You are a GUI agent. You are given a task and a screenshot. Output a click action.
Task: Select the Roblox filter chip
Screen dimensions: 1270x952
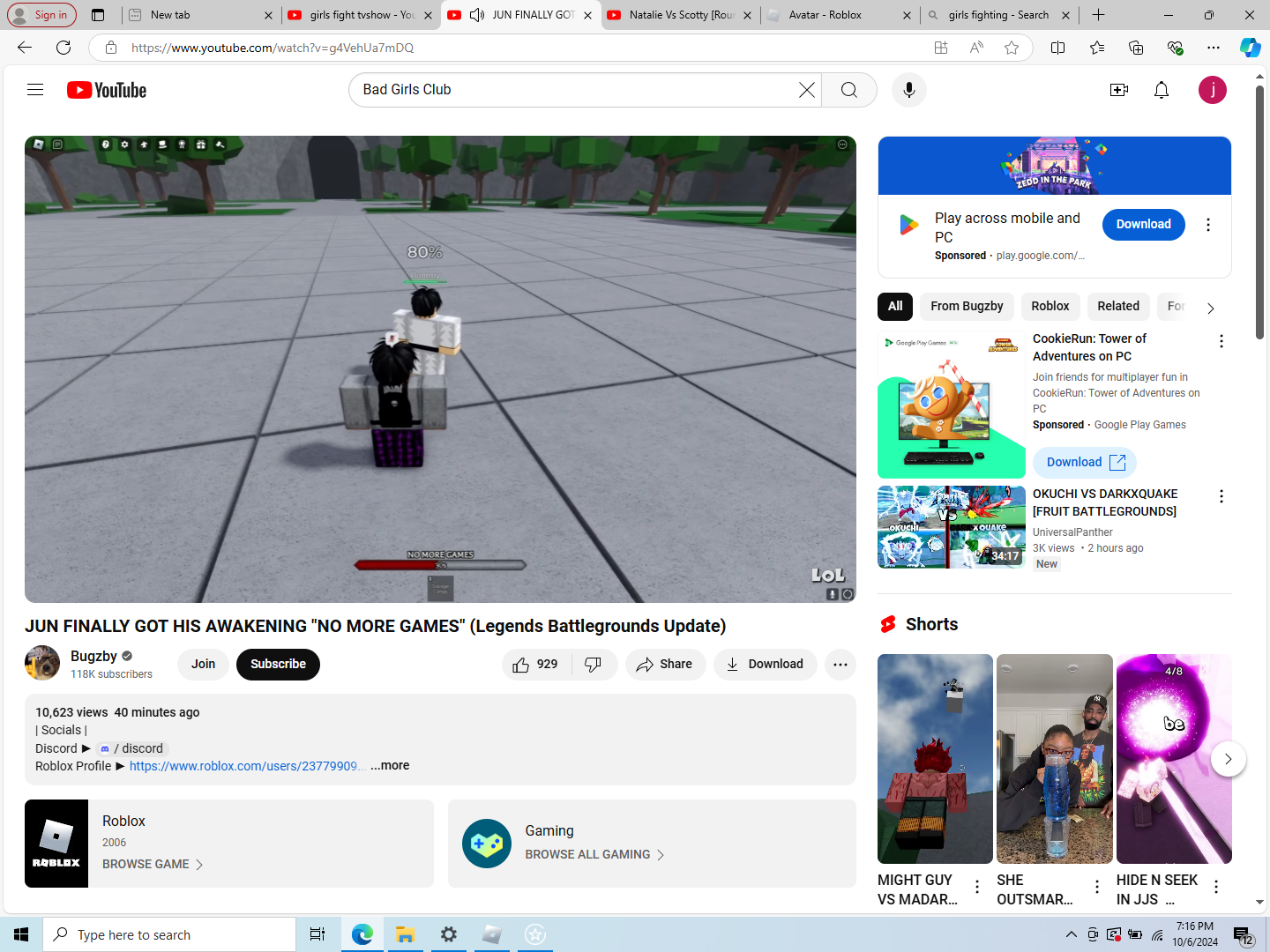1050,307
